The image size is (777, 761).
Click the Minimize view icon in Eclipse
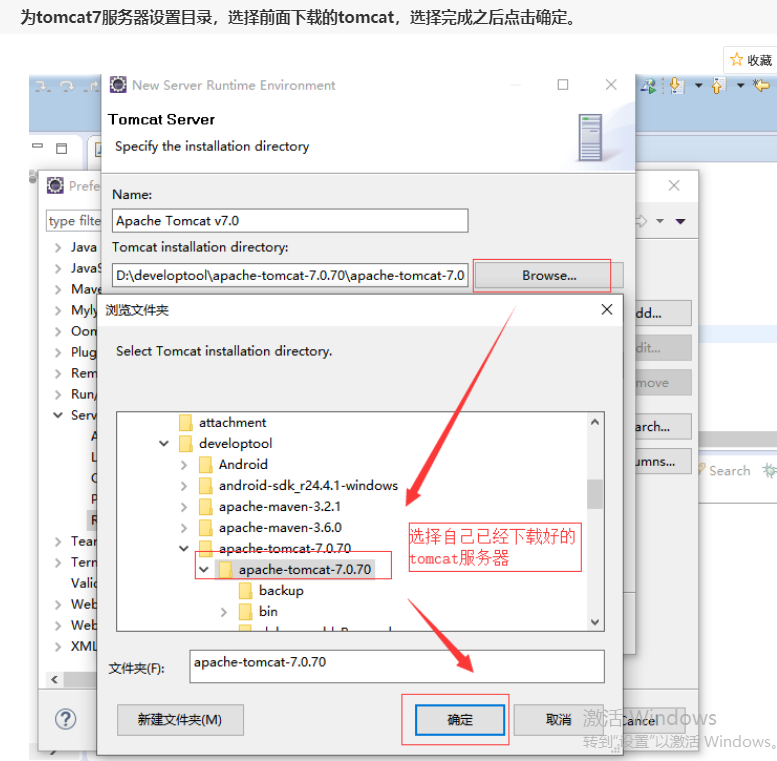(x=38, y=146)
